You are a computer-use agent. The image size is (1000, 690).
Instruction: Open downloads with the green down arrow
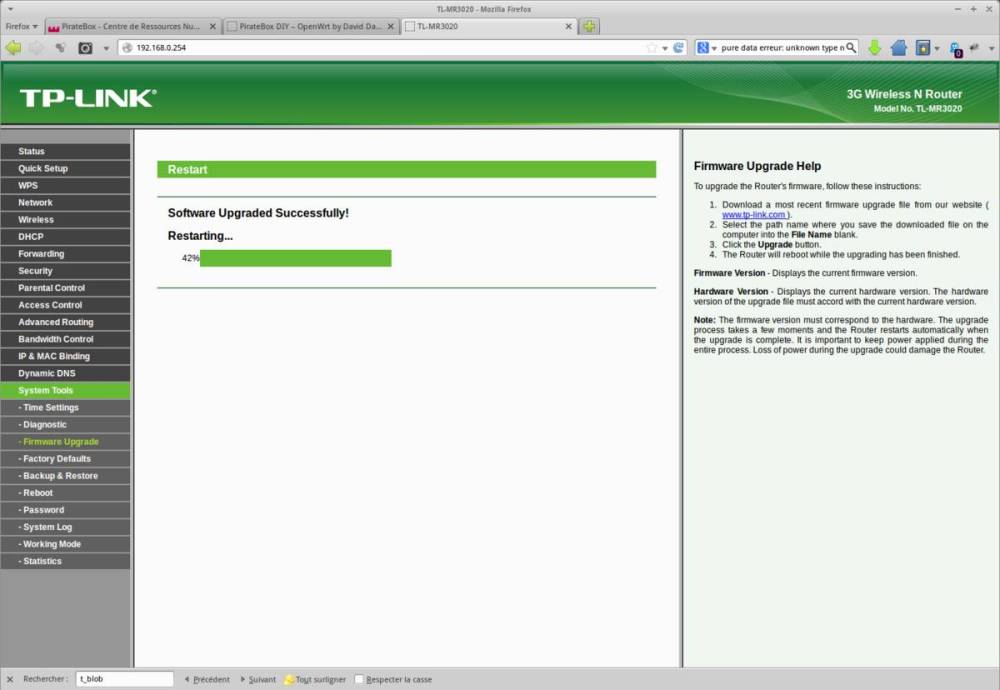(x=875, y=48)
